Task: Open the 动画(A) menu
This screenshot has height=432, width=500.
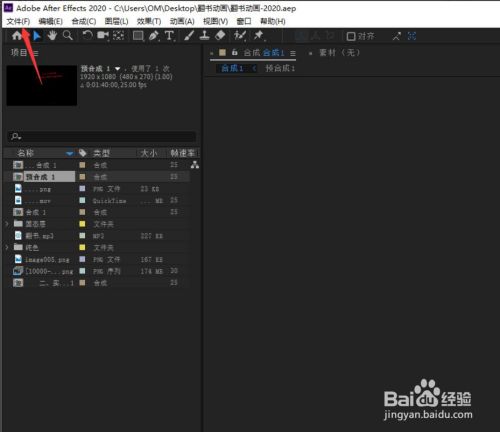Action: tap(182, 21)
